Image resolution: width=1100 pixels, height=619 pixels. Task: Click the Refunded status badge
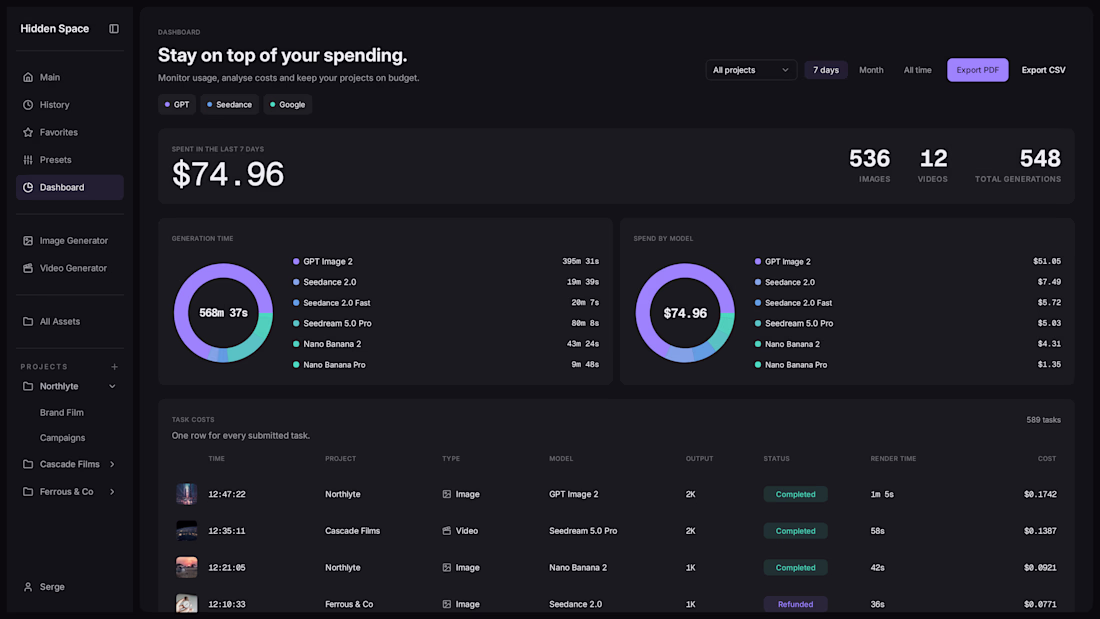(x=796, y=604)
